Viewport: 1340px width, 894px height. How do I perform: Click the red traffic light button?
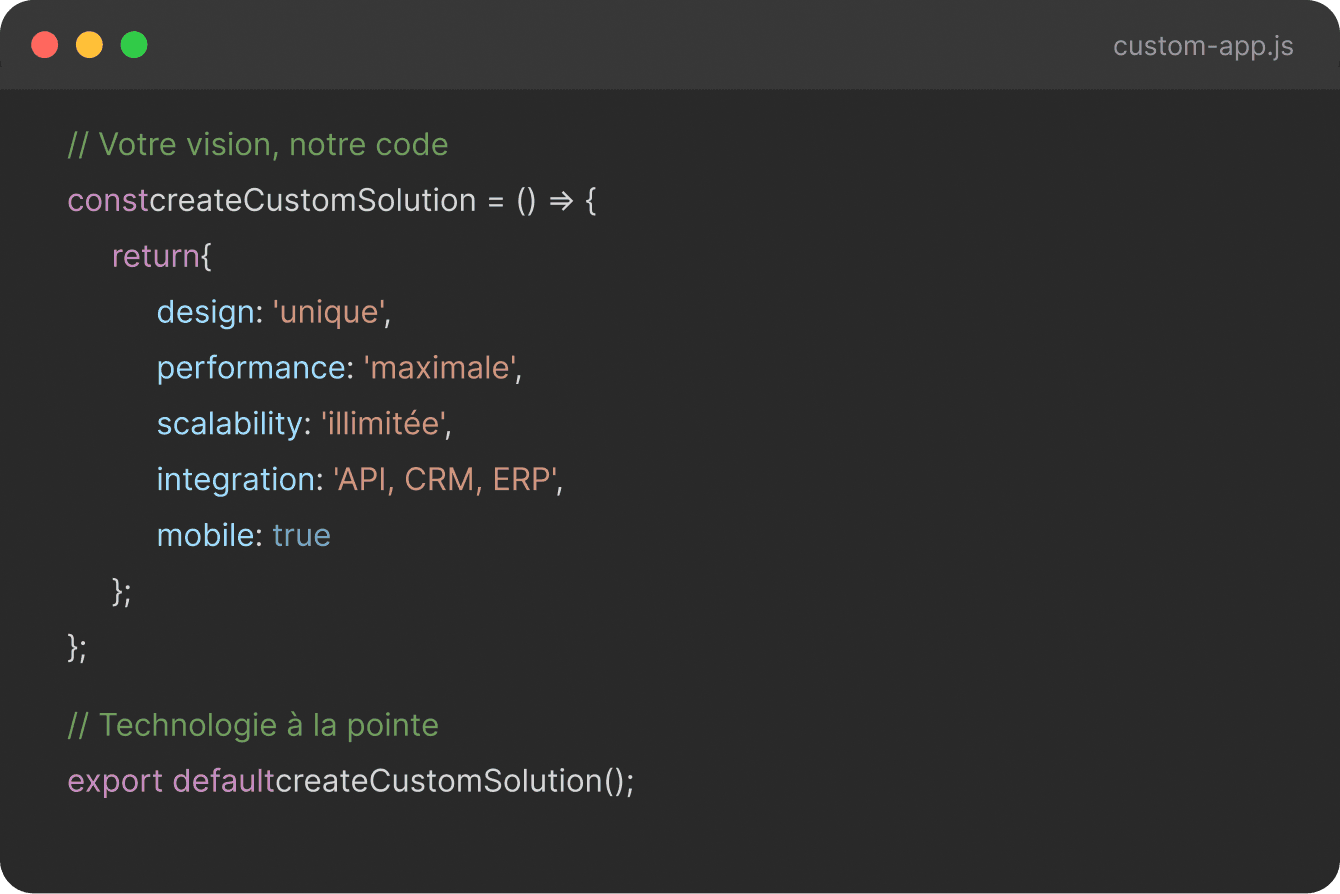click(x=44, y=45)
